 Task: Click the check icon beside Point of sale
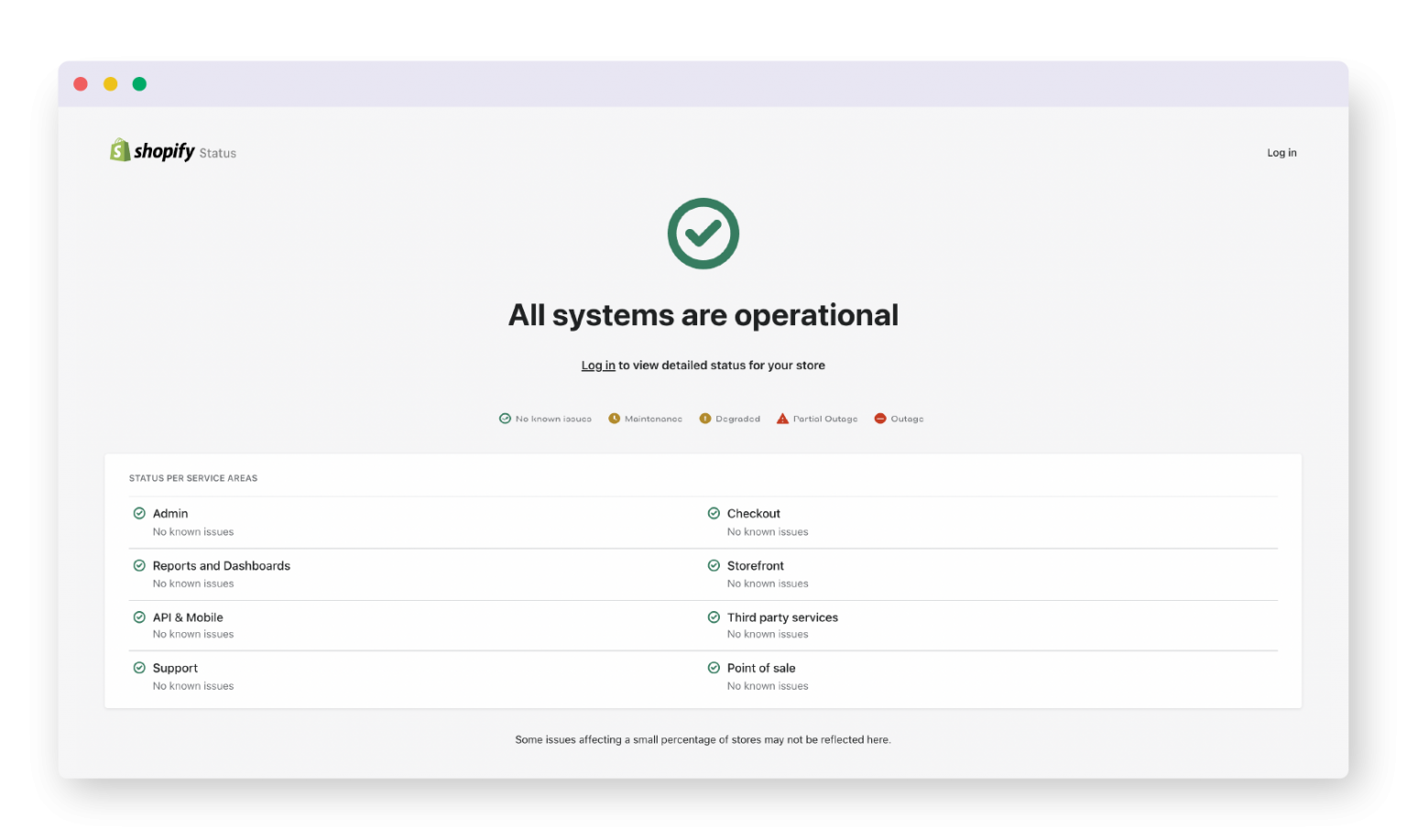pyautogui.click(x=714, y=668)
